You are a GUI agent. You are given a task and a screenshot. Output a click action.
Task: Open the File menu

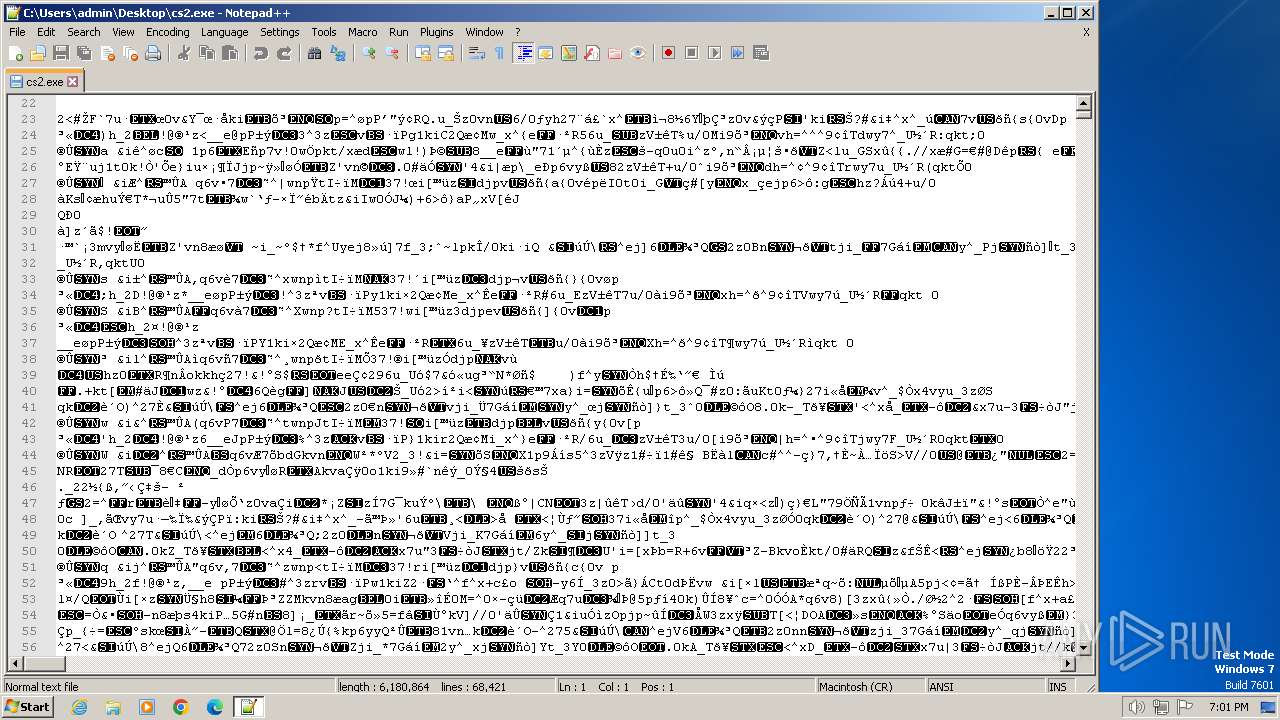tap(17, 32)
